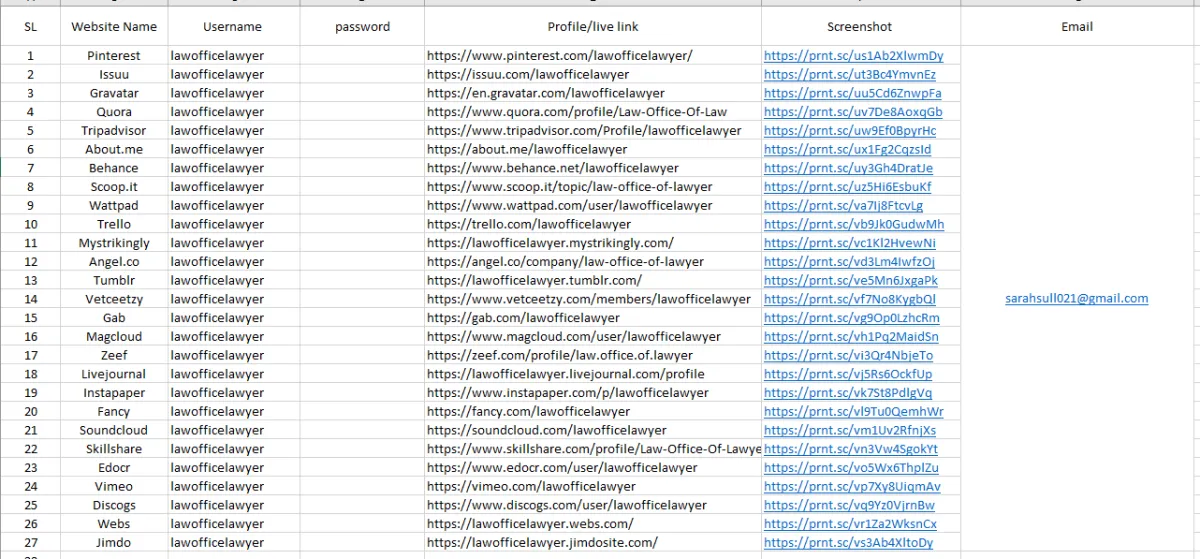Open the prnt.sc screenshot link in the Trello row
This screenshot has height=559, width=1200.
click(854, 224)
